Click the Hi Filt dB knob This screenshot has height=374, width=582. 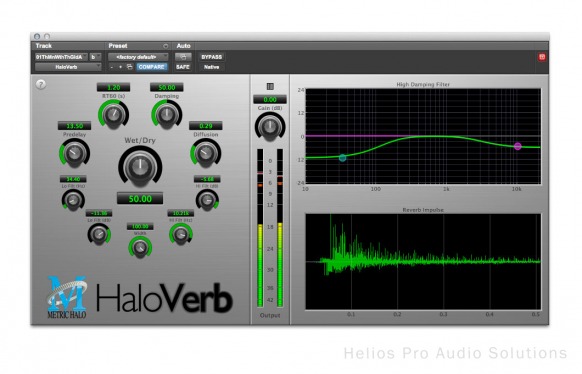coord(207,200)
